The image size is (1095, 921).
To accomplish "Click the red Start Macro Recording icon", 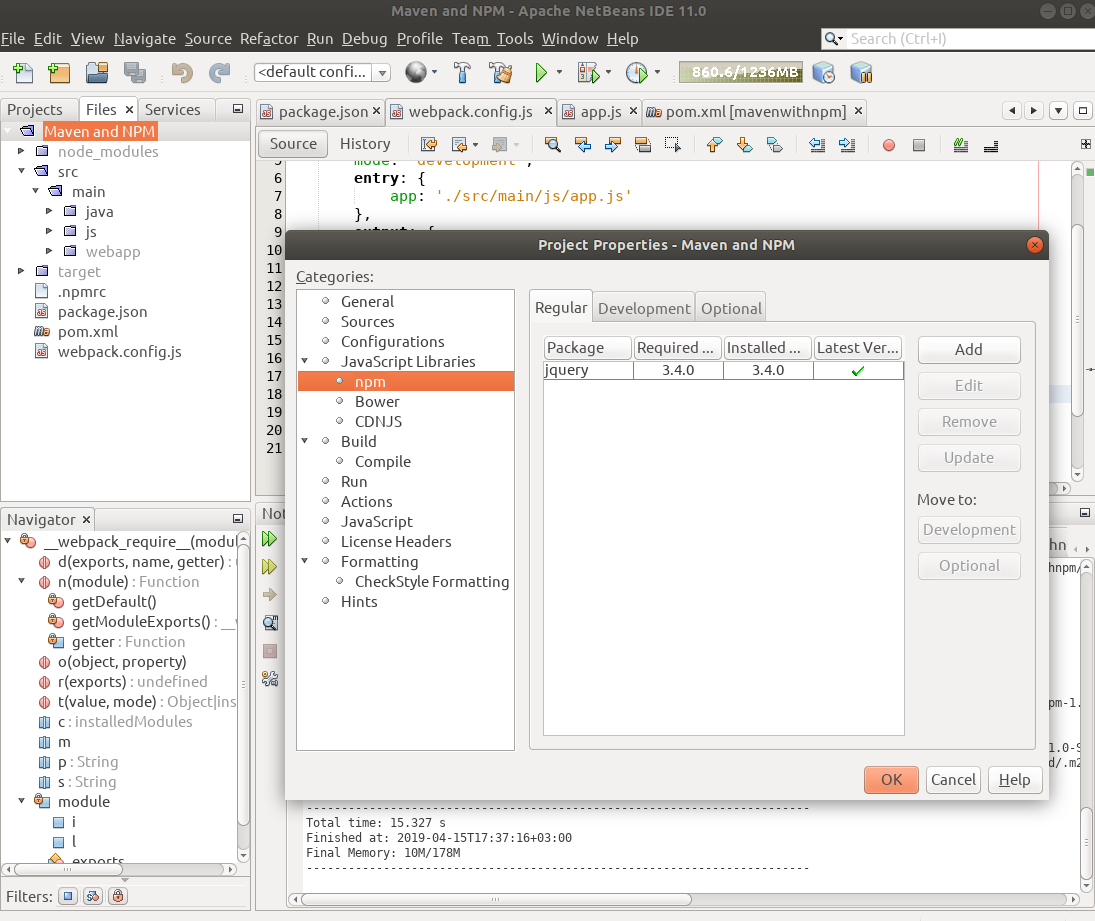I will coord(888,145).
